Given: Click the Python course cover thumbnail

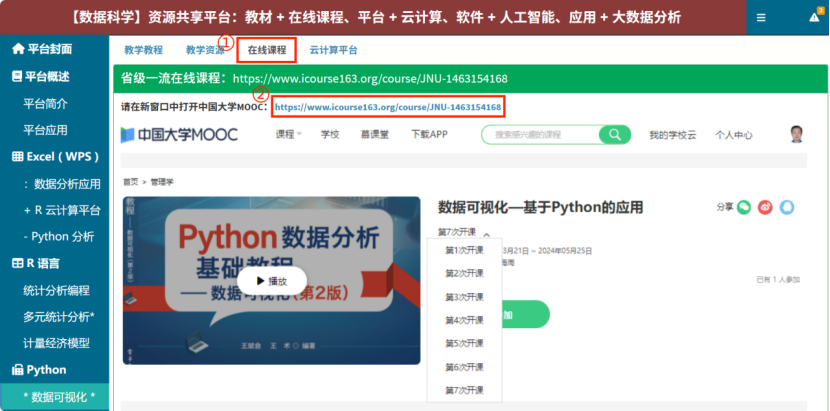Looking at the screenshot, I should (272, 281).
